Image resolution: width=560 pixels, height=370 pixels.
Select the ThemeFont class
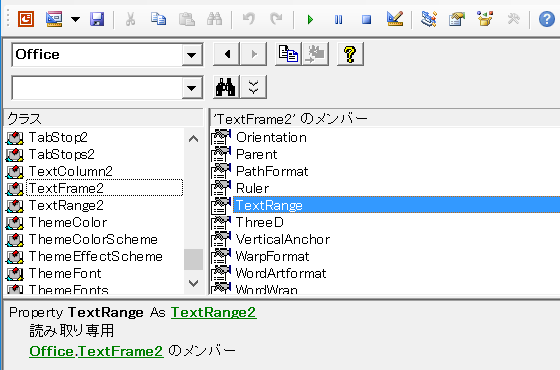point(65,274)
